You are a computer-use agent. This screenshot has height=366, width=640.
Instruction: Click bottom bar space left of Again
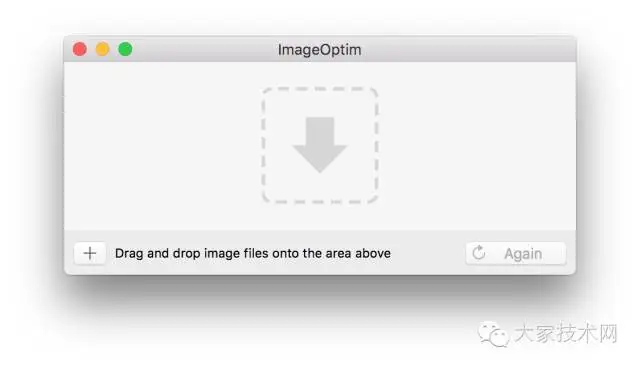pyautogui.click(x=428, y=253)
